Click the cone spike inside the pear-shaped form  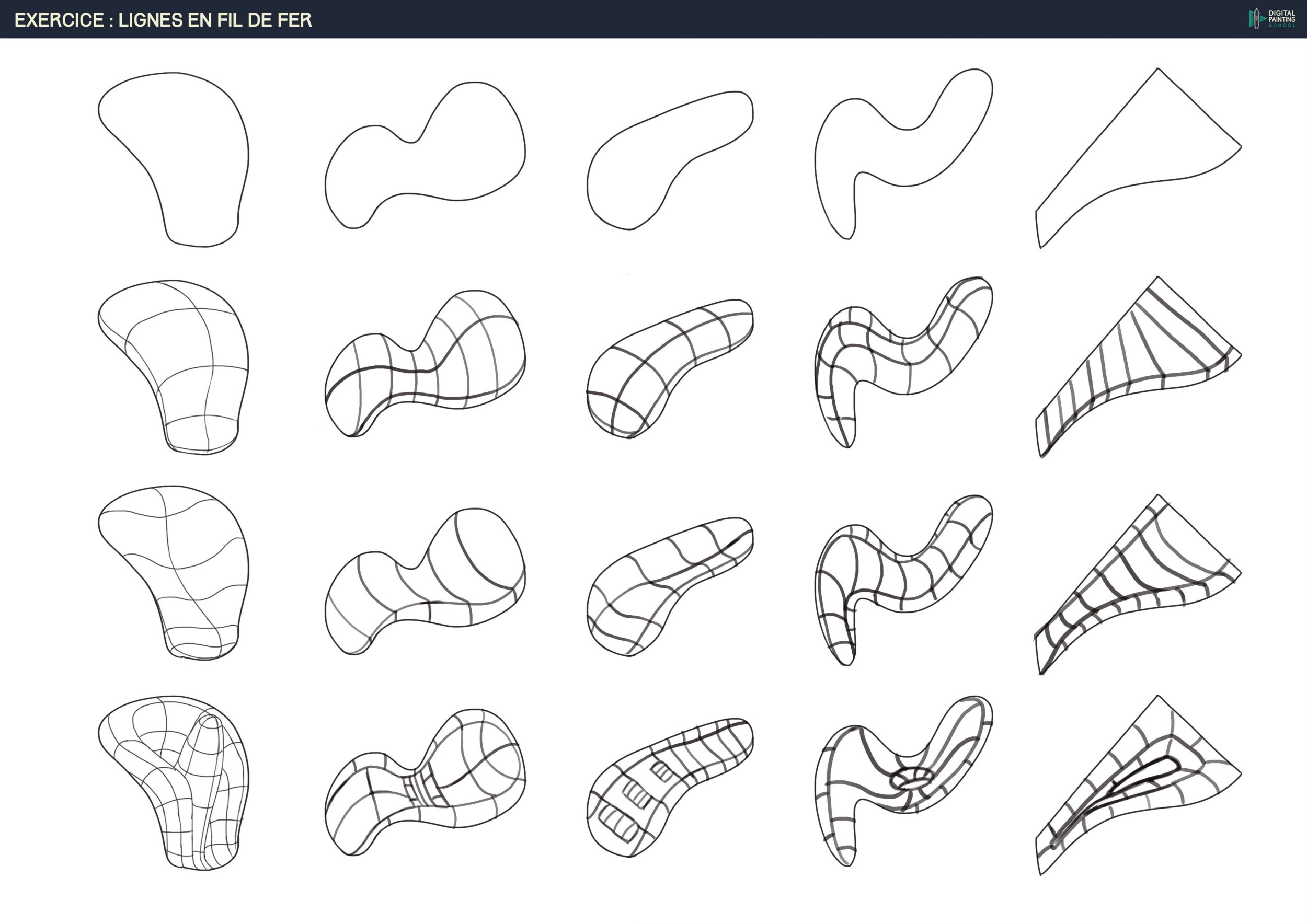click(209, 740)
